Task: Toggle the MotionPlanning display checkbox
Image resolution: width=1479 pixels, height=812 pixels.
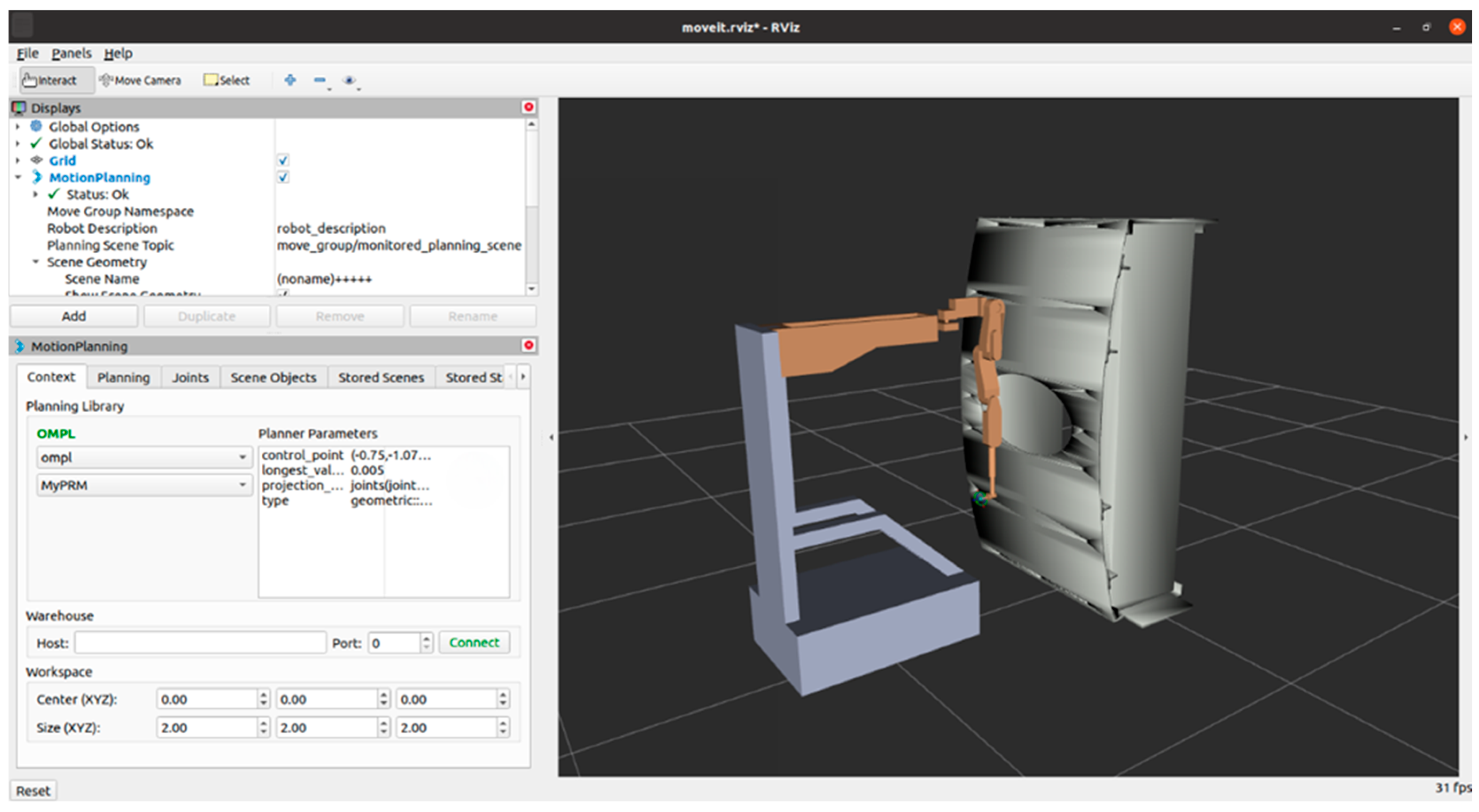Action: 283,178
